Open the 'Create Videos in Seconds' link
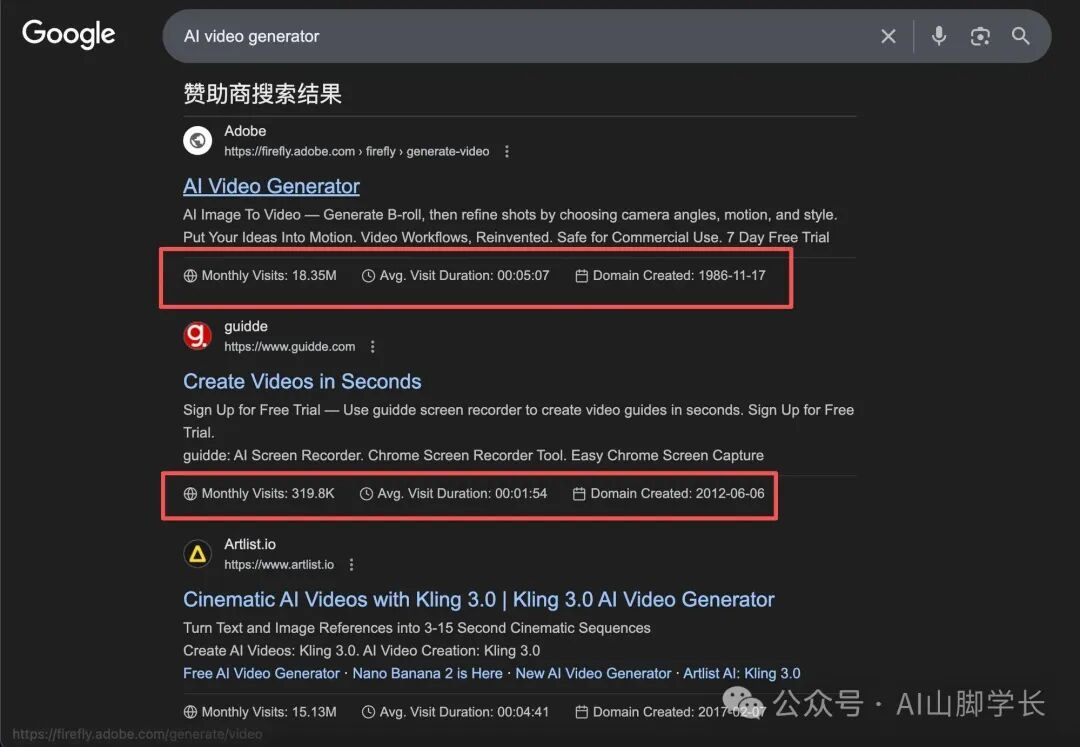This screenshot has width=1080, height=747. 302,381
